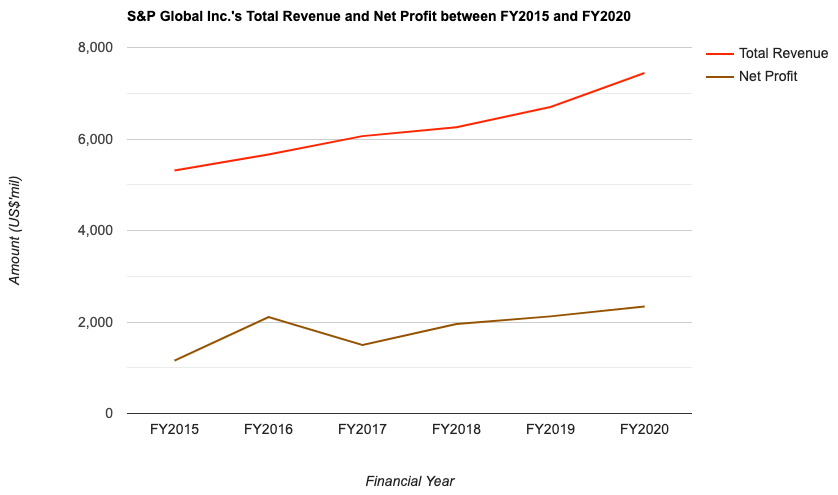The image size is (838, 495).
Task: Click the FY2018 axis label
Action: pos(456,429)
